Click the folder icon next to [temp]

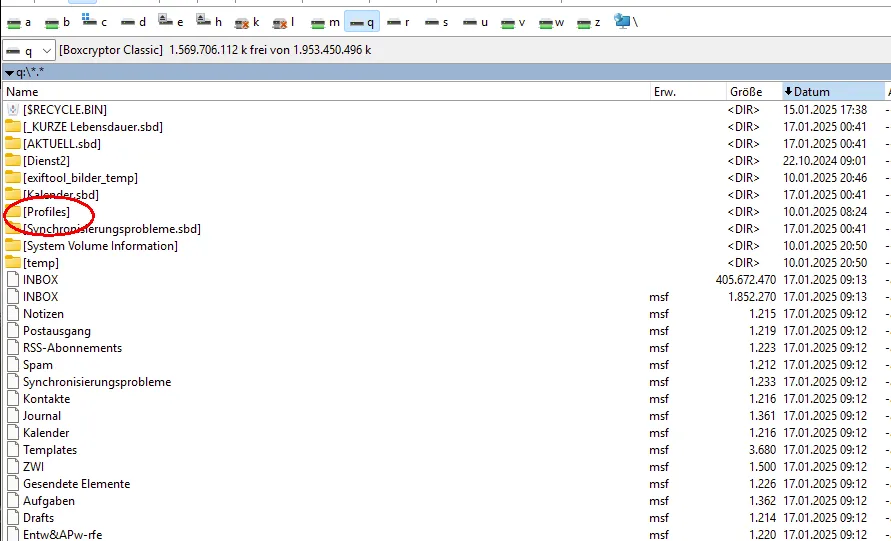point(13,263)
